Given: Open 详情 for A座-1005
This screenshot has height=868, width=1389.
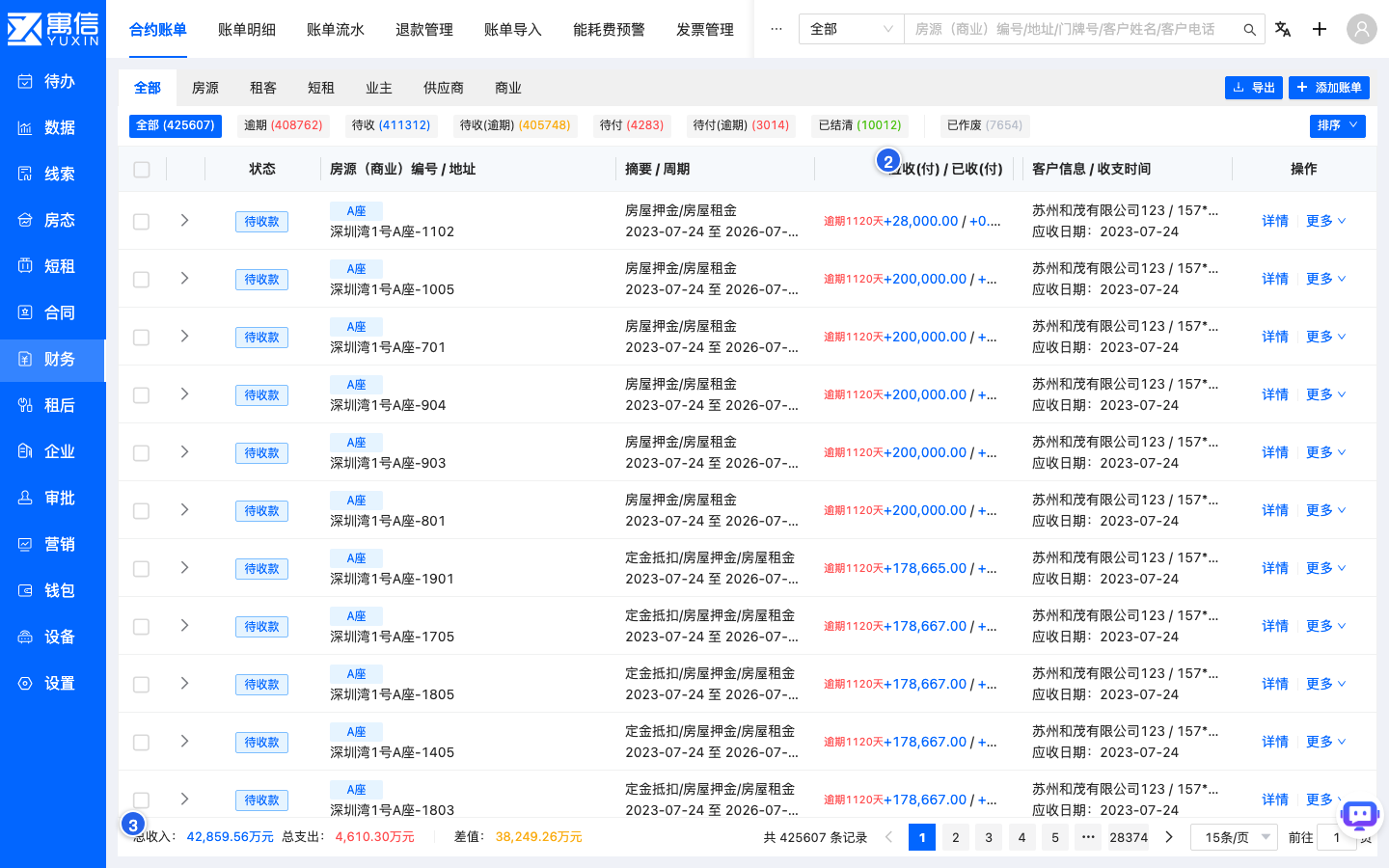Looking at the screenshot, I should (x=1275, y=279).
